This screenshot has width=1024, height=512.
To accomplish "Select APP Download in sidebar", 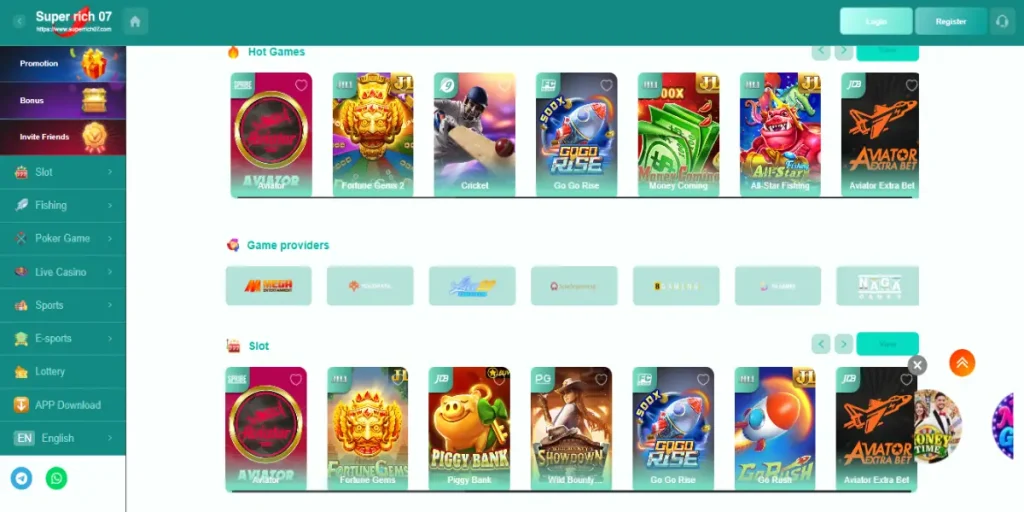I will coord(63,405).
